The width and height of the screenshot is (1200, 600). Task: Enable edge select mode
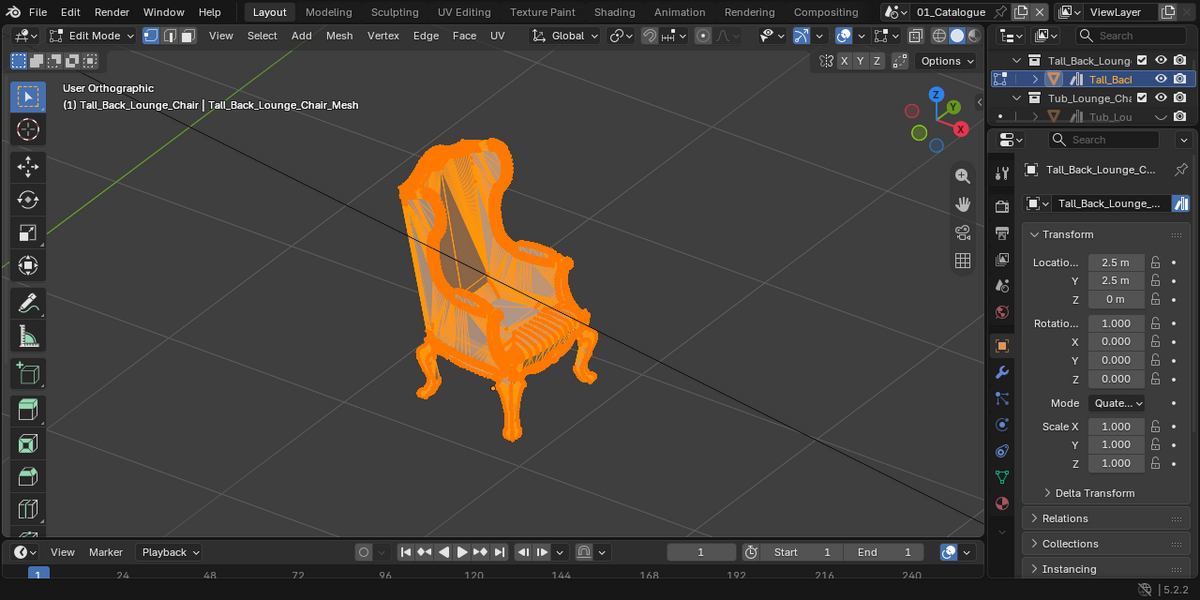pyautogui.click(x=170, y=35)
